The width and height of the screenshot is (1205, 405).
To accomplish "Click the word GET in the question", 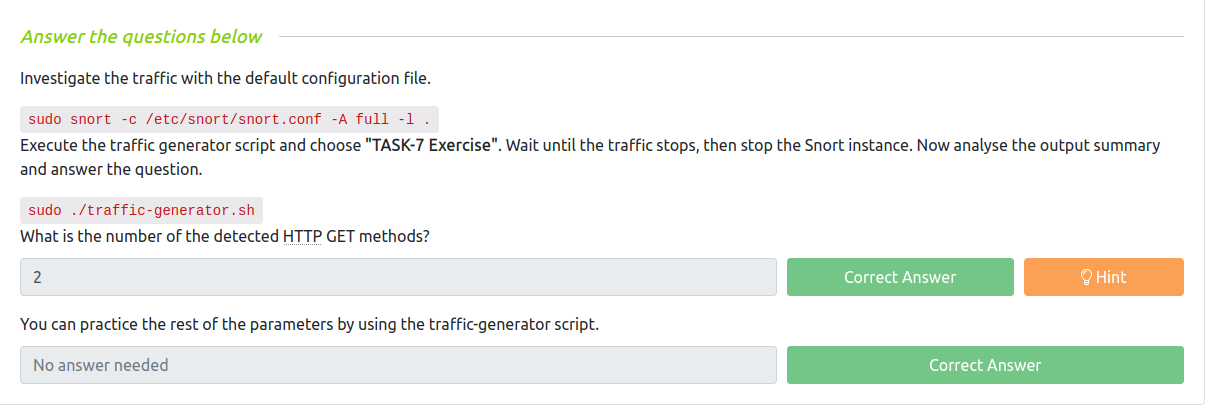I will click(x=342, y=236).
